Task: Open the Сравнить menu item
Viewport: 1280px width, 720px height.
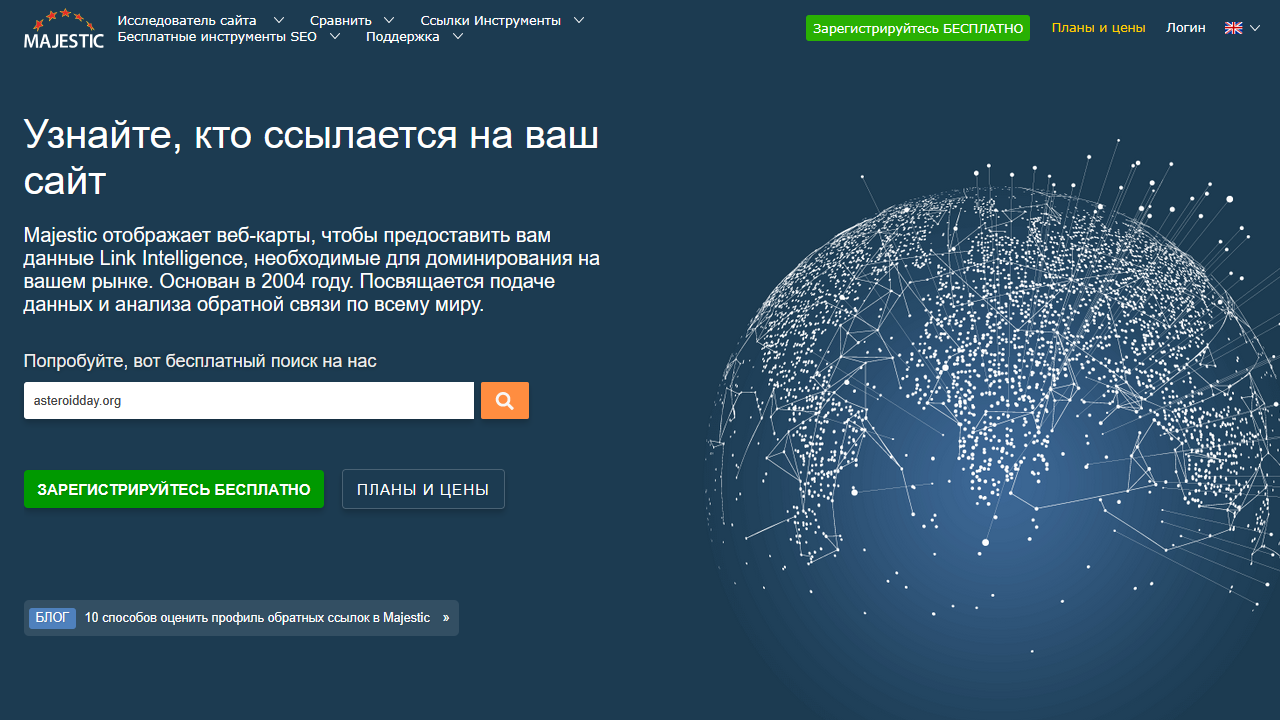Action: coord(340,20)
